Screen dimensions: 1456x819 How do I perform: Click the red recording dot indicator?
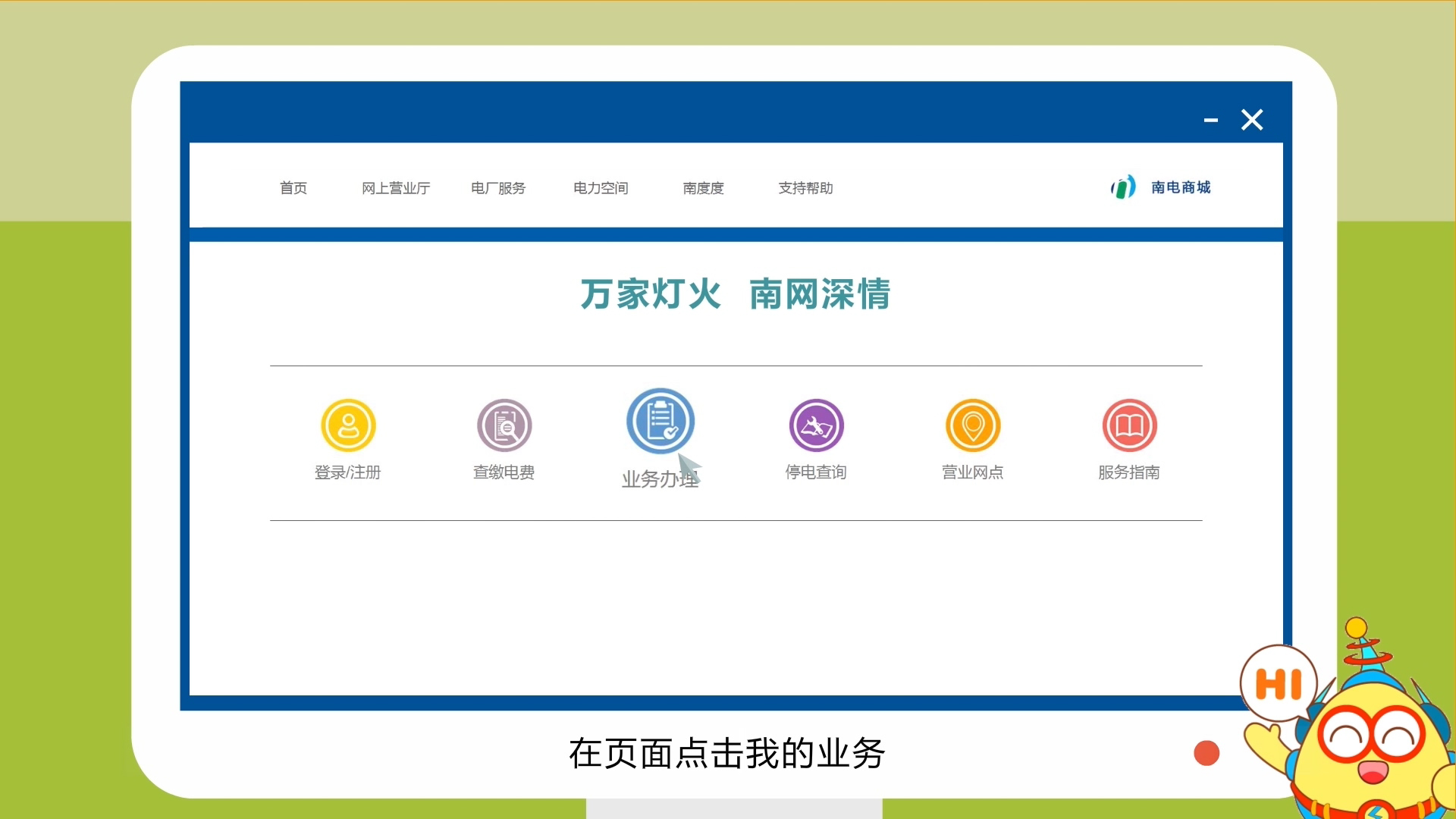pyautogui.click(x=1207, y=753)
